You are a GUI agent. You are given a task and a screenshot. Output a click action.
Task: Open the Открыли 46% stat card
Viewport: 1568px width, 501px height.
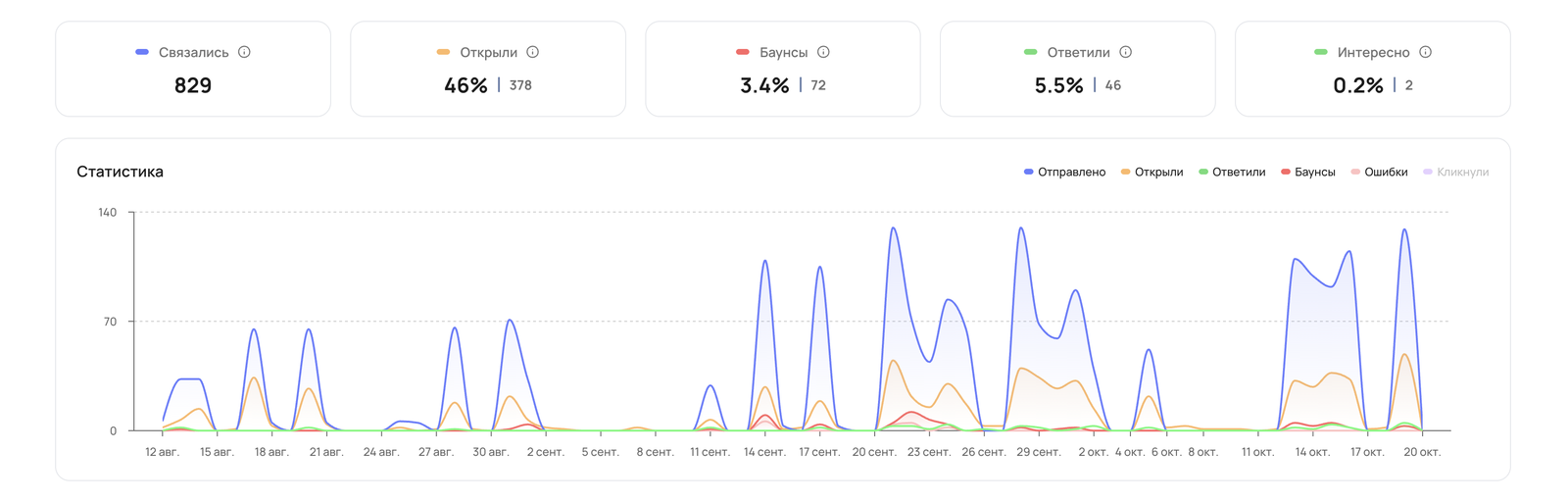coord(488,69)
